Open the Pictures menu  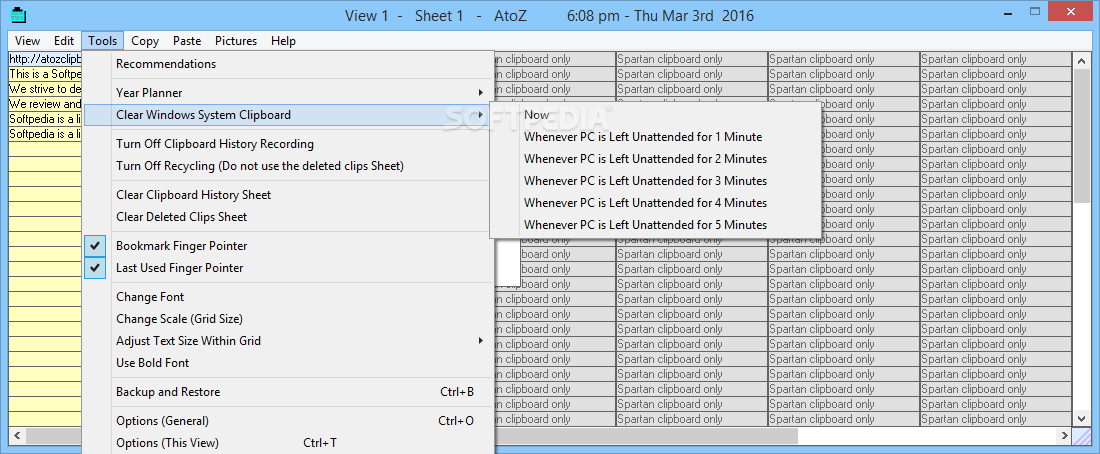pos(236,41)
